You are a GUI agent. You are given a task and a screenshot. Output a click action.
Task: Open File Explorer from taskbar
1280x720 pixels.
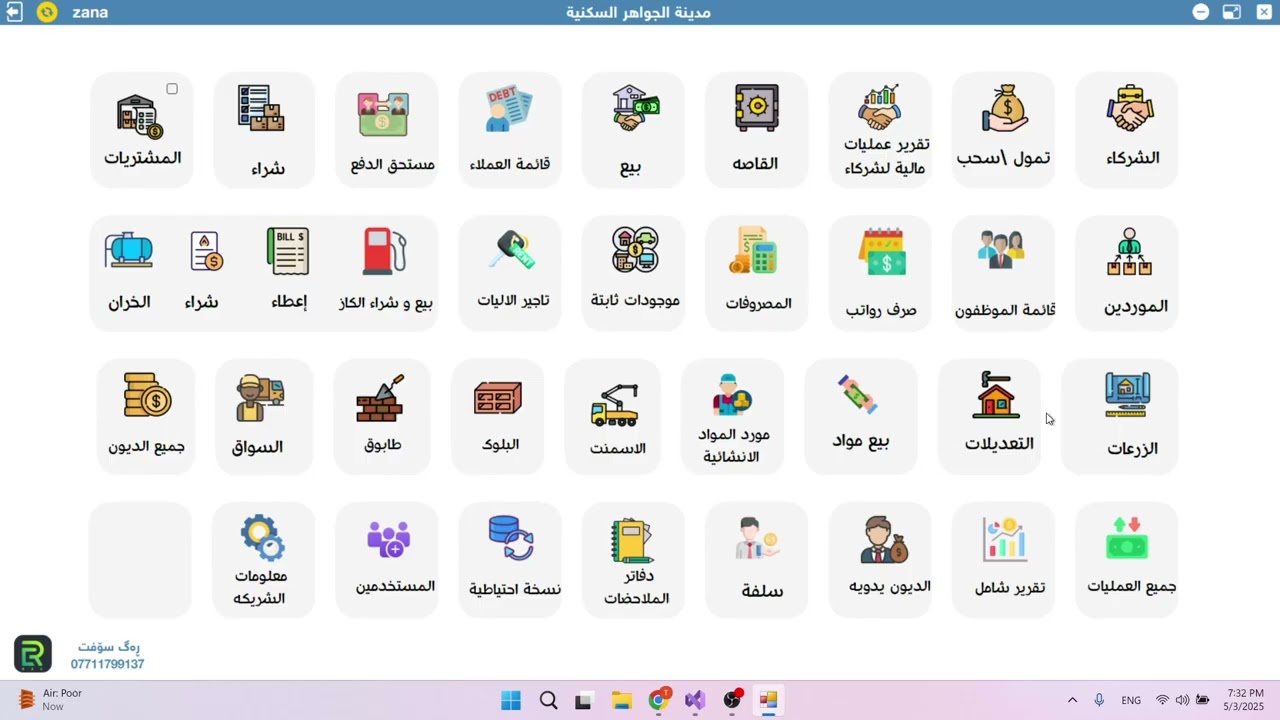[x=621, y=700]
